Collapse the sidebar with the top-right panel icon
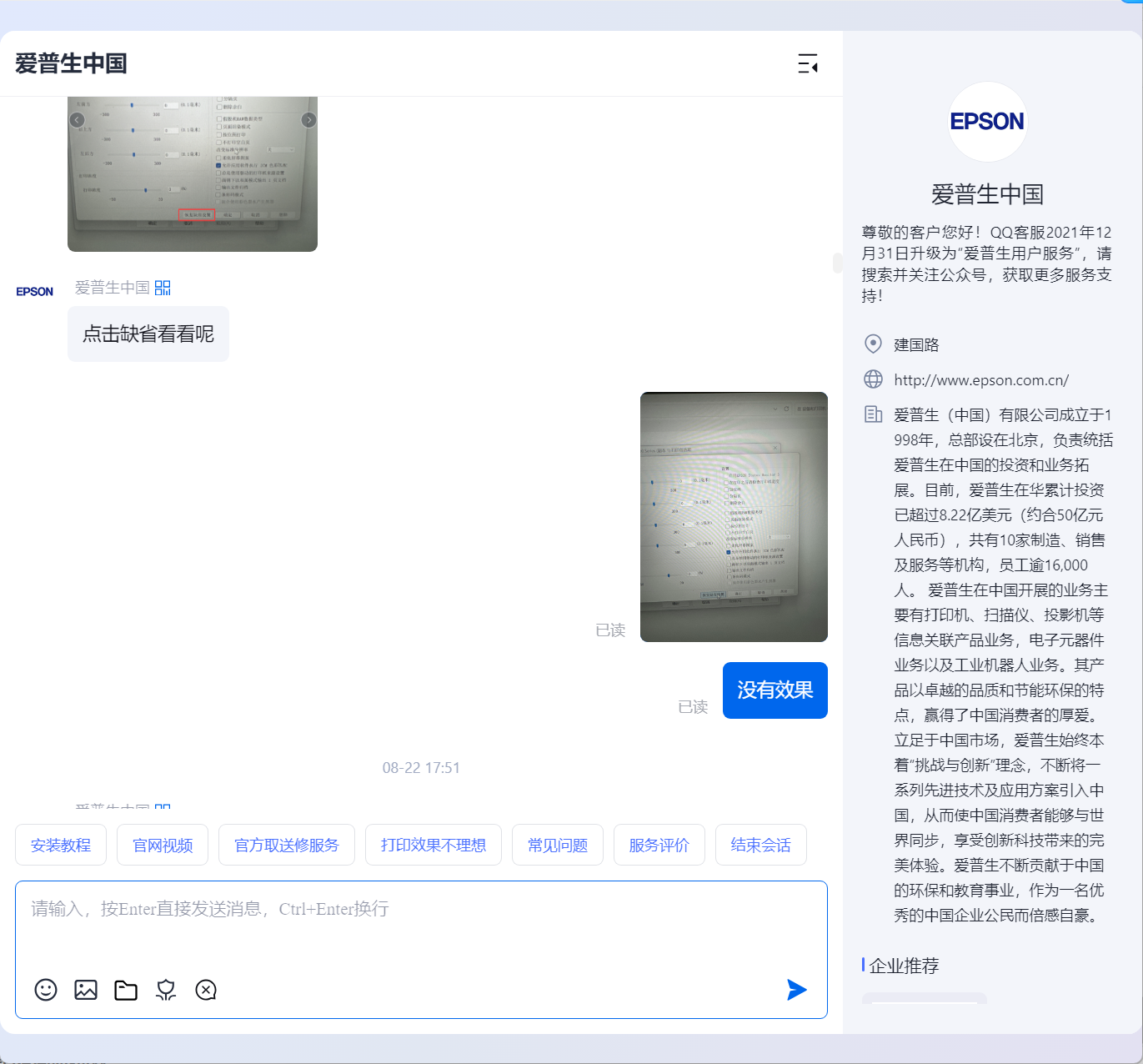 tap(807, 63)
